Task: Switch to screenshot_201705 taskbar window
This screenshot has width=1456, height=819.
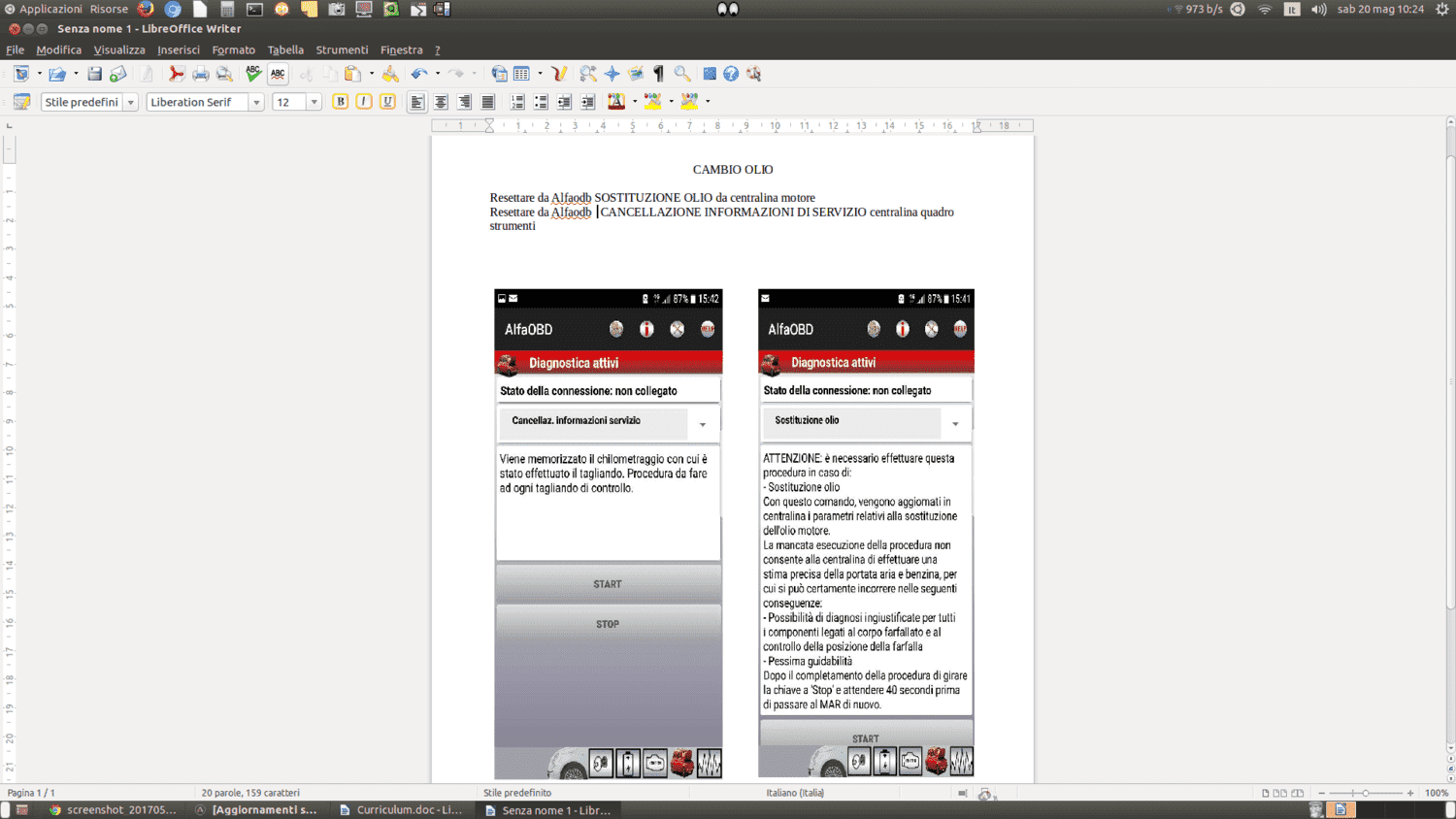Action: (x=113, y=810)
